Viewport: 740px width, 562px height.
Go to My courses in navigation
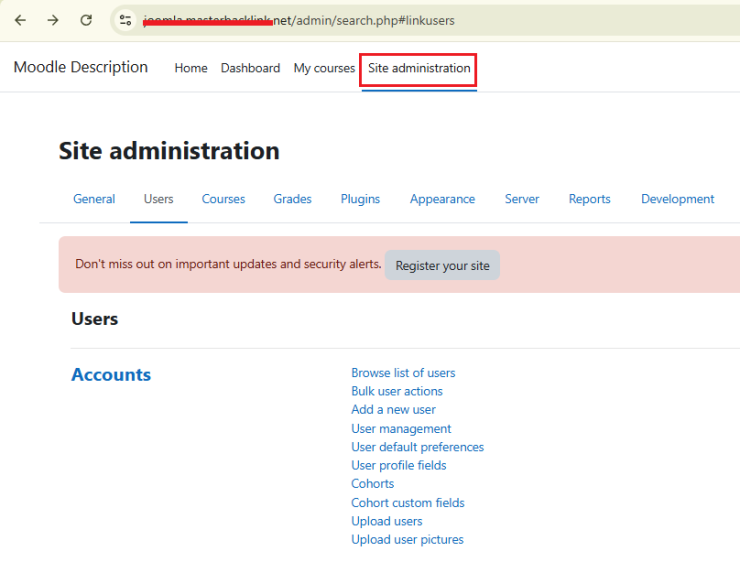(324, 68)
